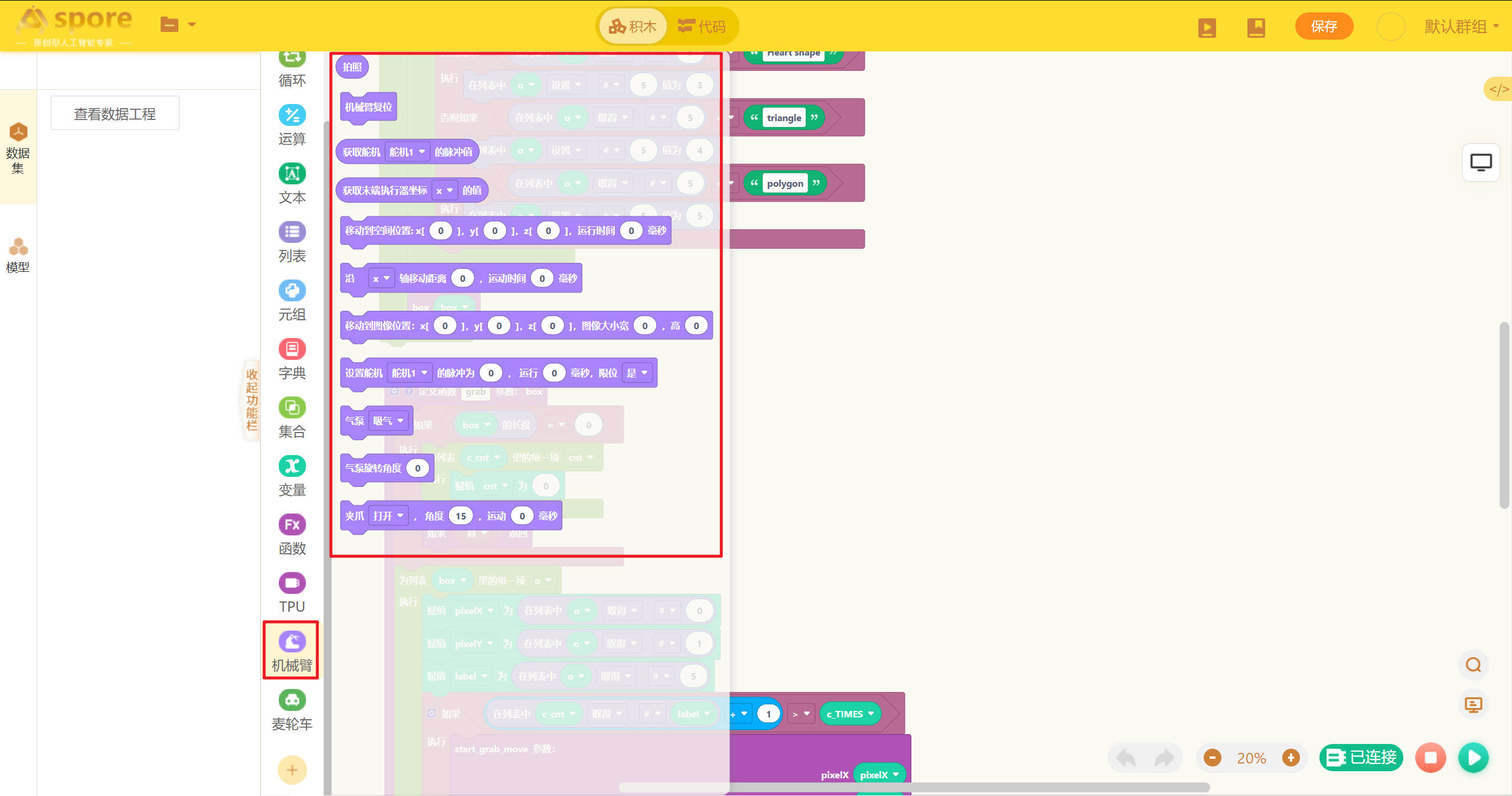The width and height of the screenshot is (1512, 796).
Task: Click the 气泵旋转角度 value input field
Action: (418, 468)
